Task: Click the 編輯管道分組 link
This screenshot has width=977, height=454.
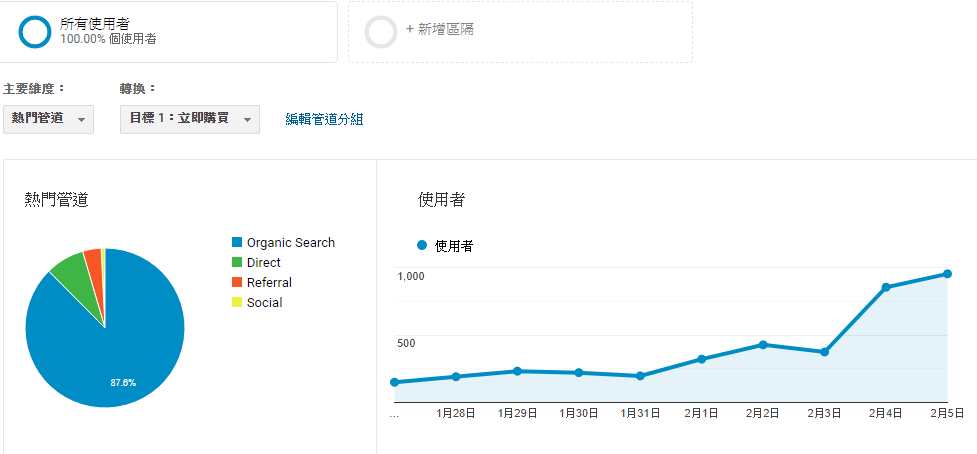Action: point(324,120)
